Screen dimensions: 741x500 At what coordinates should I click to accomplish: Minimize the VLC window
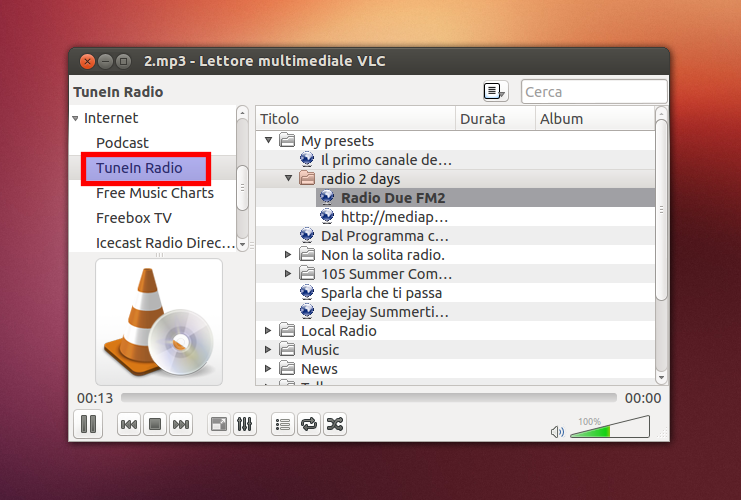pyautogui.click(x=105, y=61)
